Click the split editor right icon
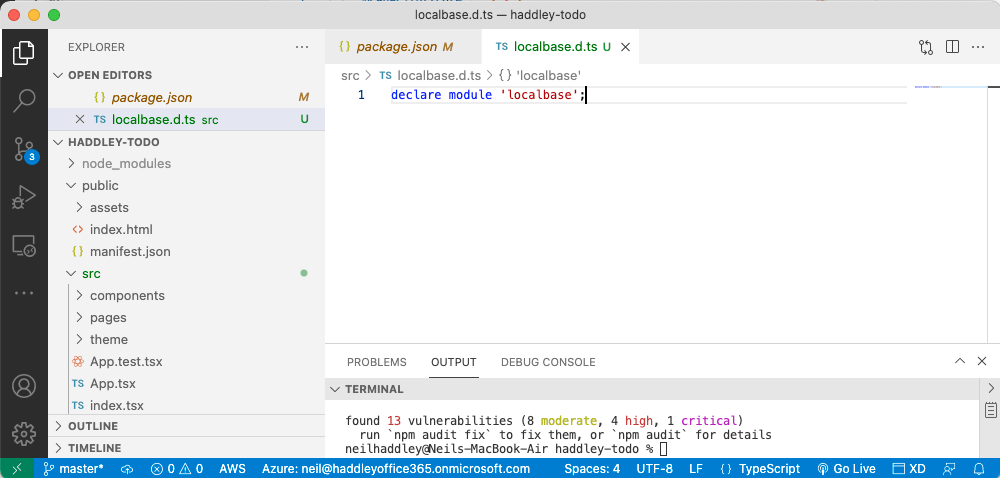The image size is (1000, 478). click(953, 47)
